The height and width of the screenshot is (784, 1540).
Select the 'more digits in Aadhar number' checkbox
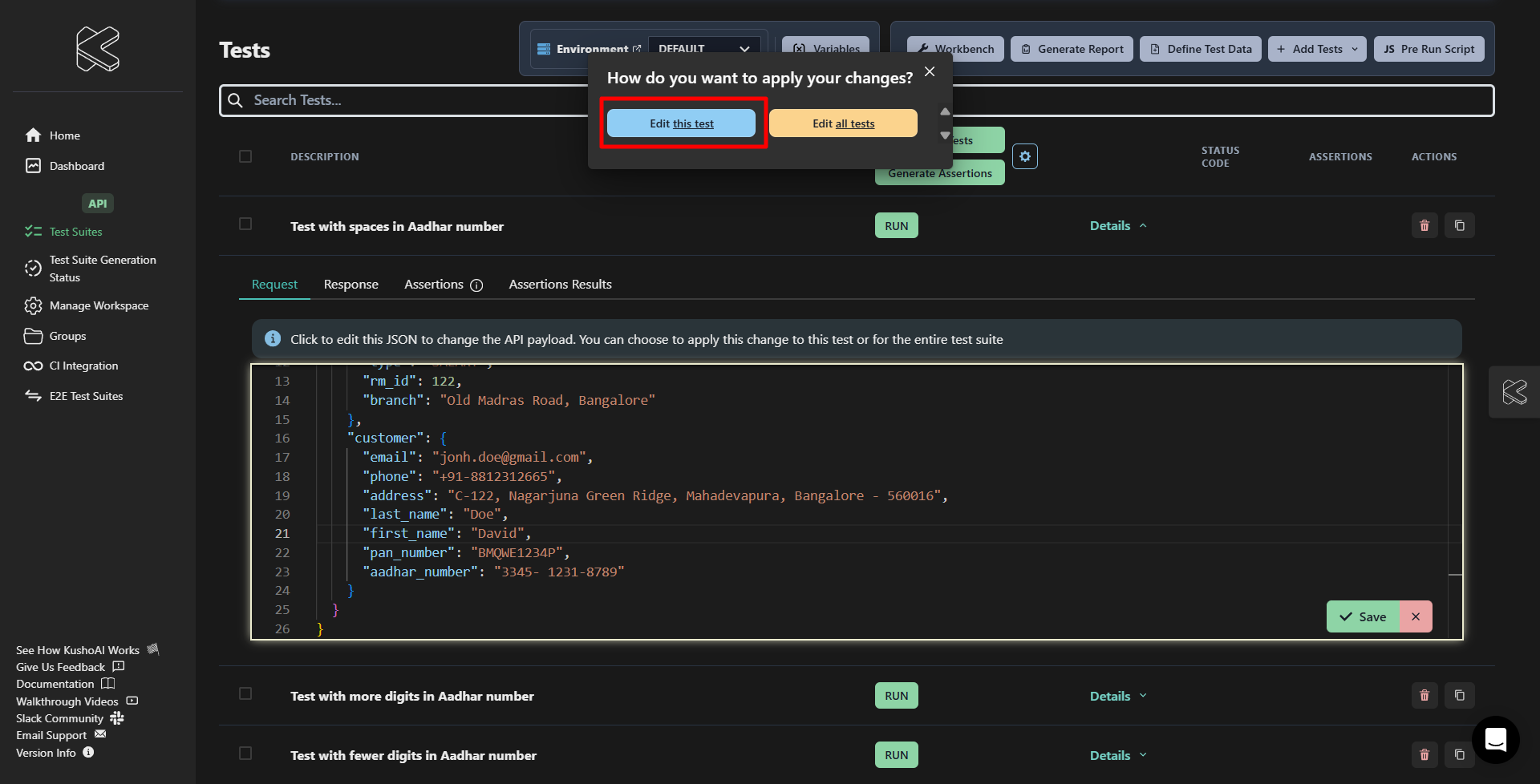pos(245,694)
